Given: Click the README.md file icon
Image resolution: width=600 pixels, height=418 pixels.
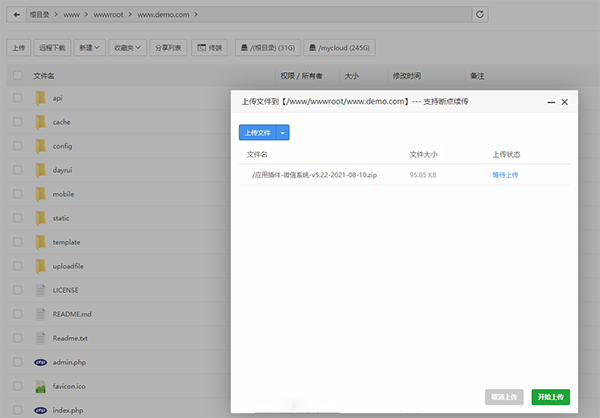Looking at the screenshot, I should (x=41, y=314).
